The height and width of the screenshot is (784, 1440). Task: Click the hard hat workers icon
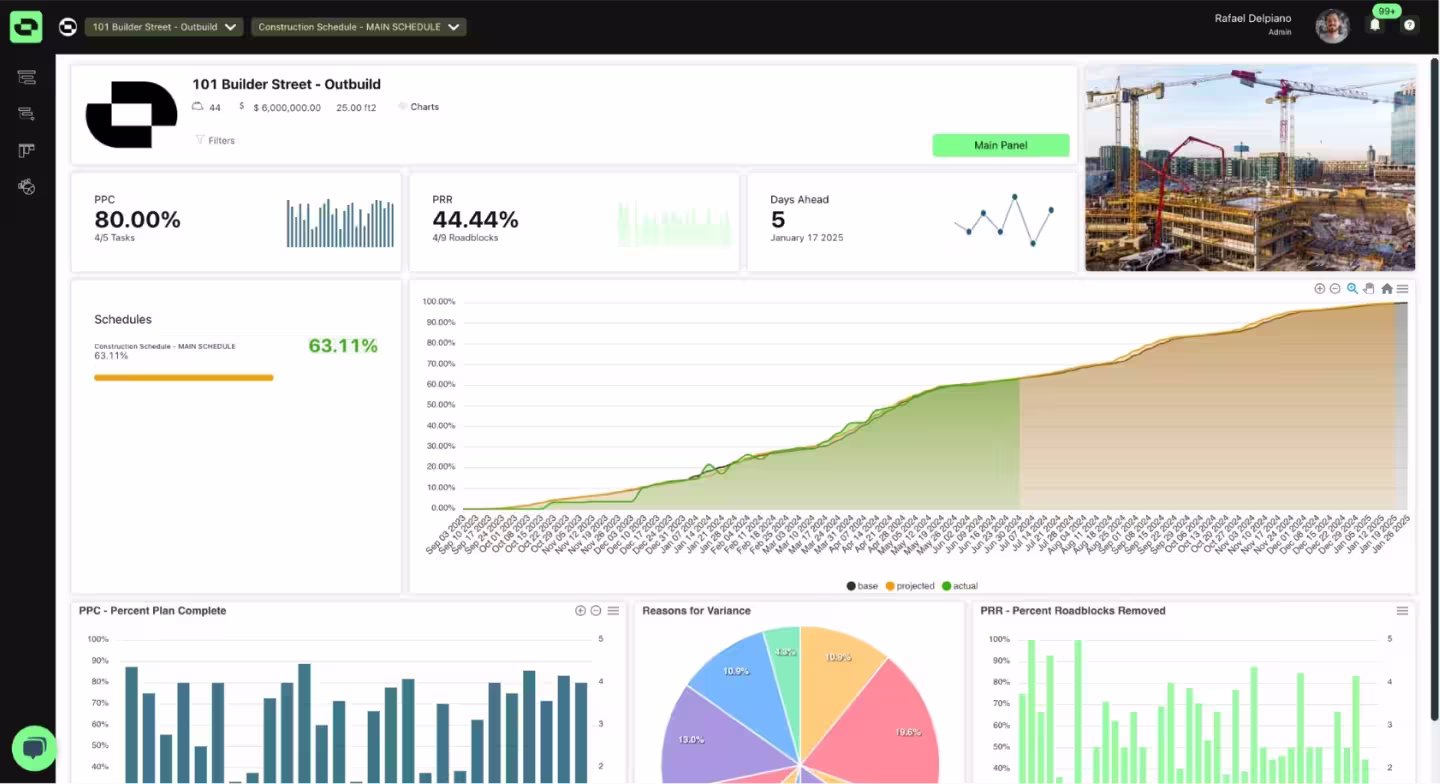[198, 106]
